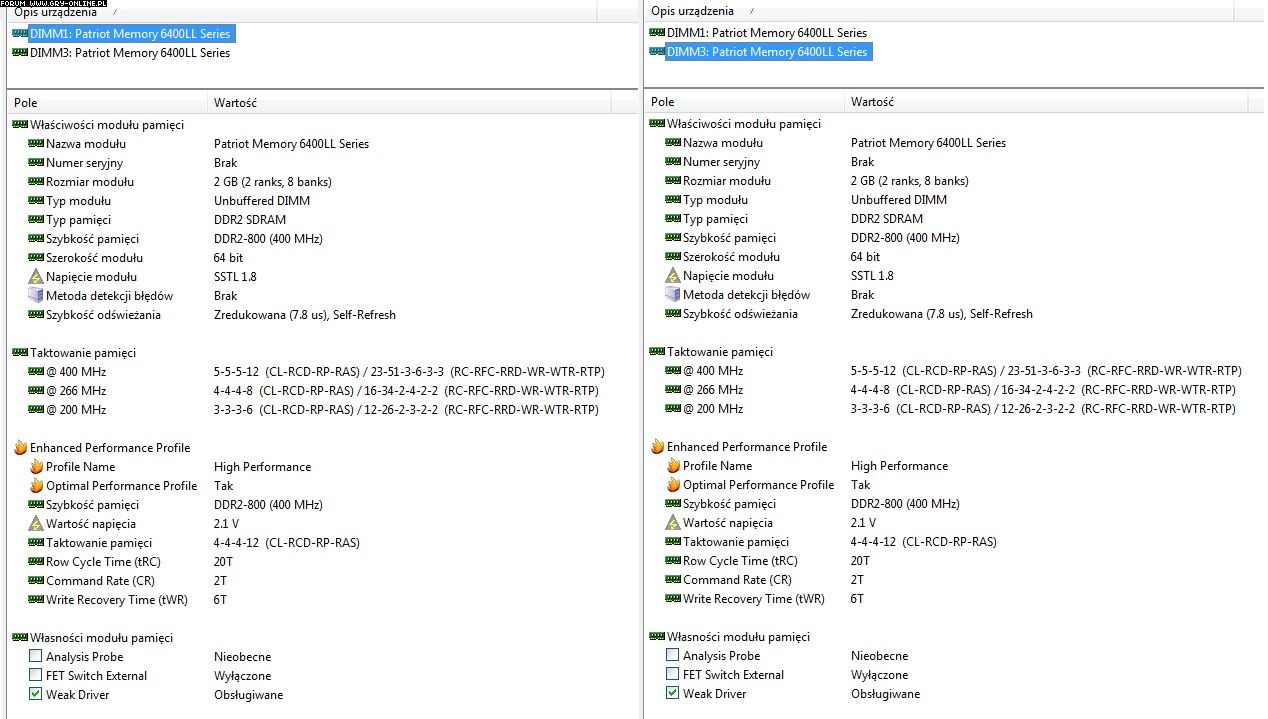Click right pane Metoda detekcji błędów icon

pyautogui.click(x=673, y=294)
